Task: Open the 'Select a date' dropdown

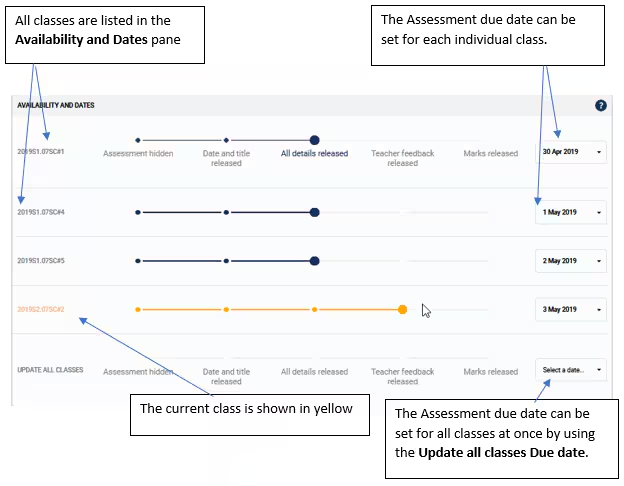Action: click(571, 370)
